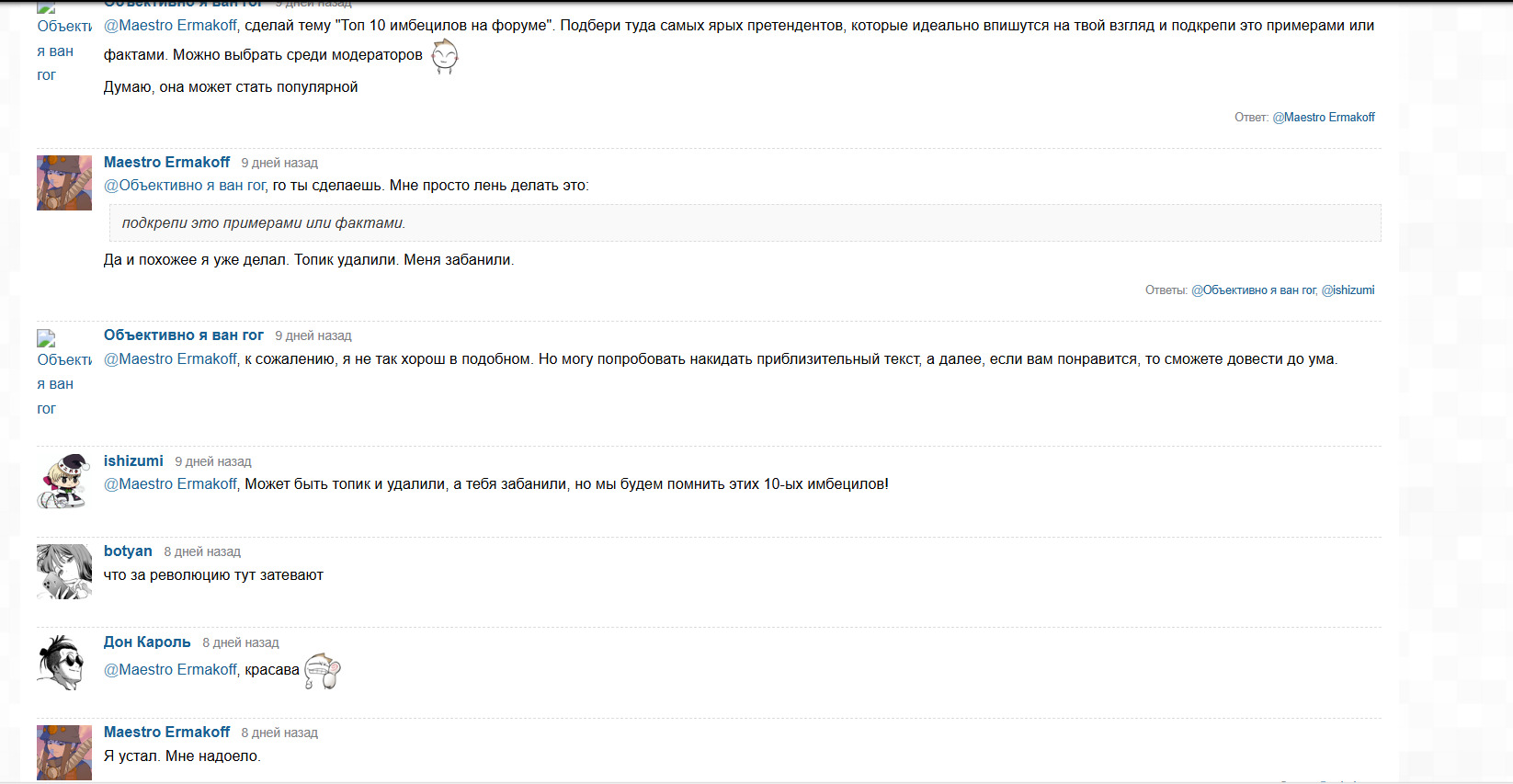The height and width of the screenshot is (784, 1513).
Task: Open 'Объективно я ван гог' author name link
Action: coord(184,335)
